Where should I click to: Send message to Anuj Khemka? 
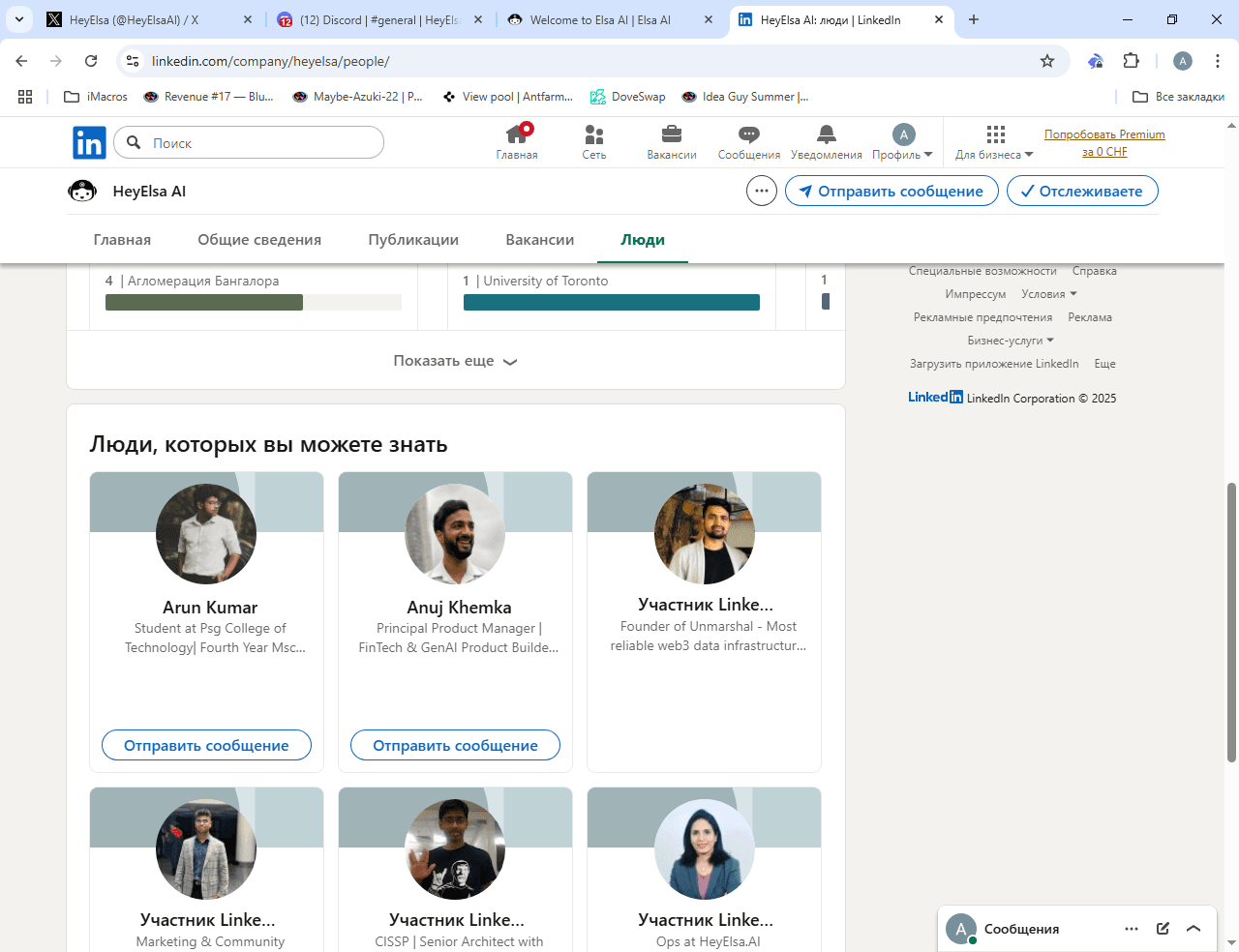[455, 745]
